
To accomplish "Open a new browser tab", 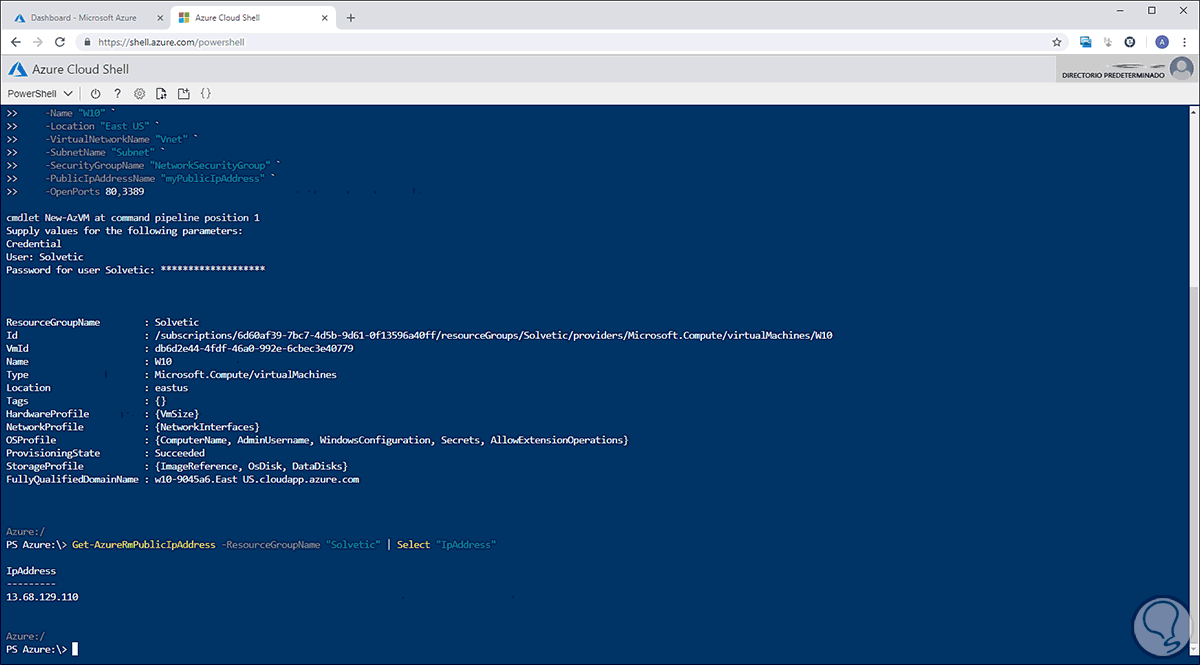I will click(350, 18).
